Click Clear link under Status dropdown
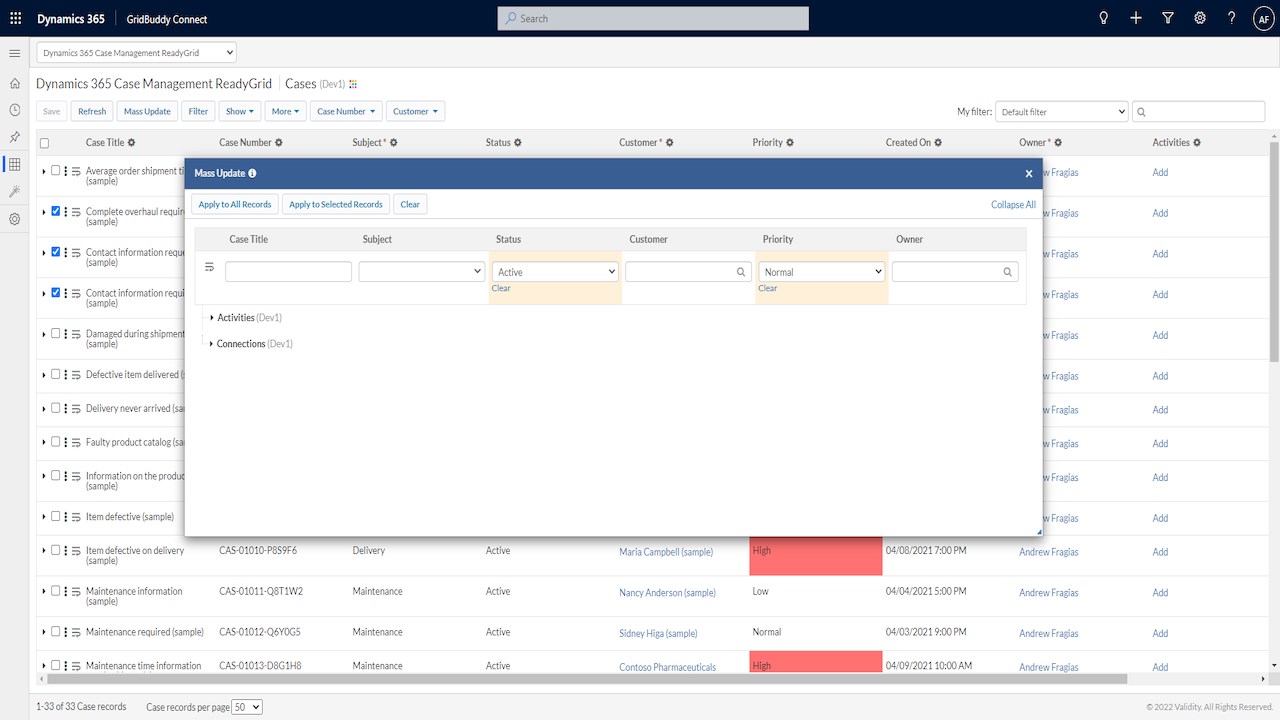 click(501, 289)
